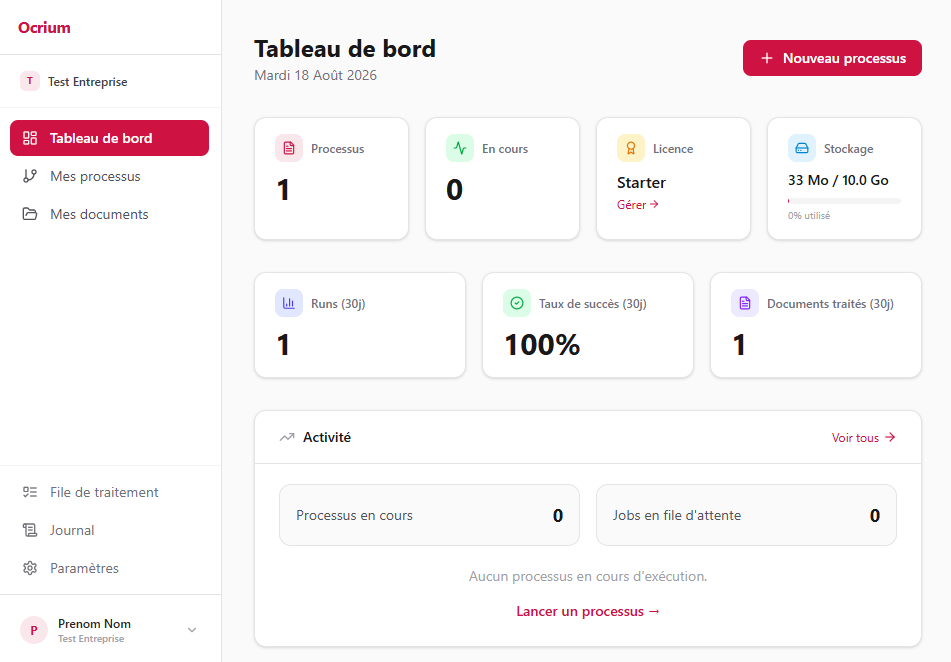
Task: Follow the Gérer licence link
Action: pos(637,205)
